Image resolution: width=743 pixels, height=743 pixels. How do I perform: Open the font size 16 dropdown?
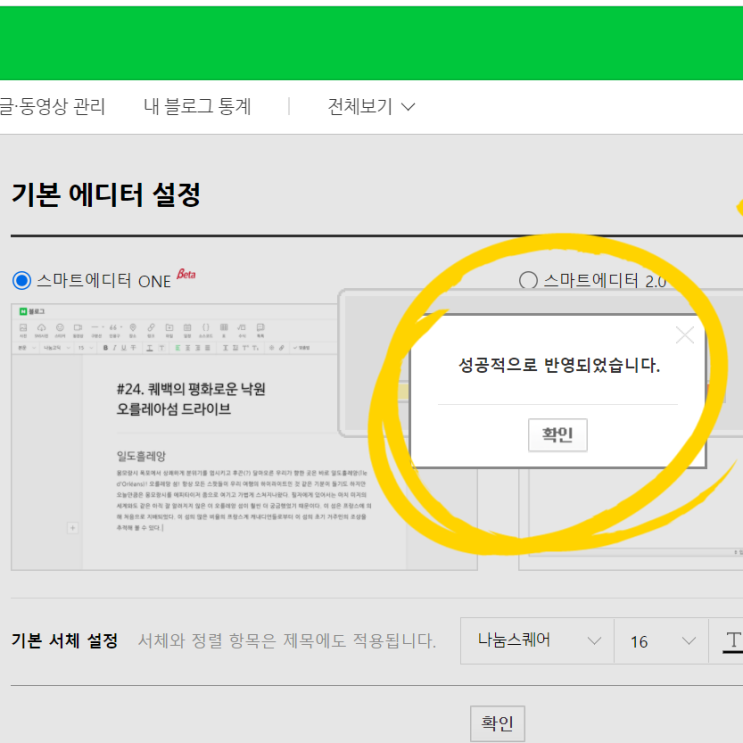pyautogui.click(x=661, y=641)
